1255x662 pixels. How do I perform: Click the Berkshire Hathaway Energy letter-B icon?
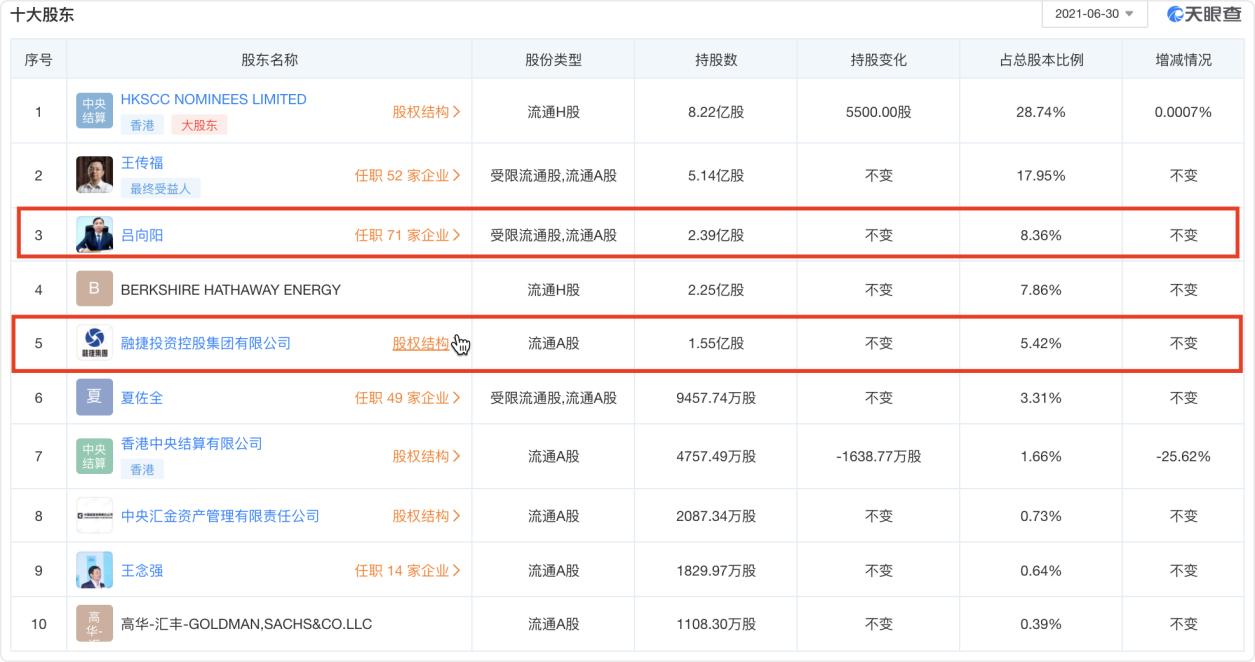tap(93, 288)
